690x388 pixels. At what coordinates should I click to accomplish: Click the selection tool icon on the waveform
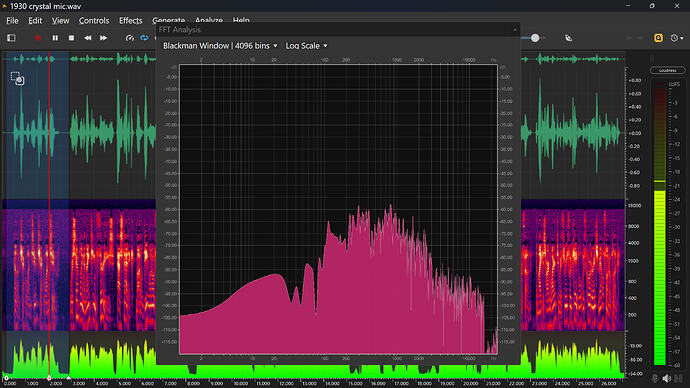click(17, 78)
